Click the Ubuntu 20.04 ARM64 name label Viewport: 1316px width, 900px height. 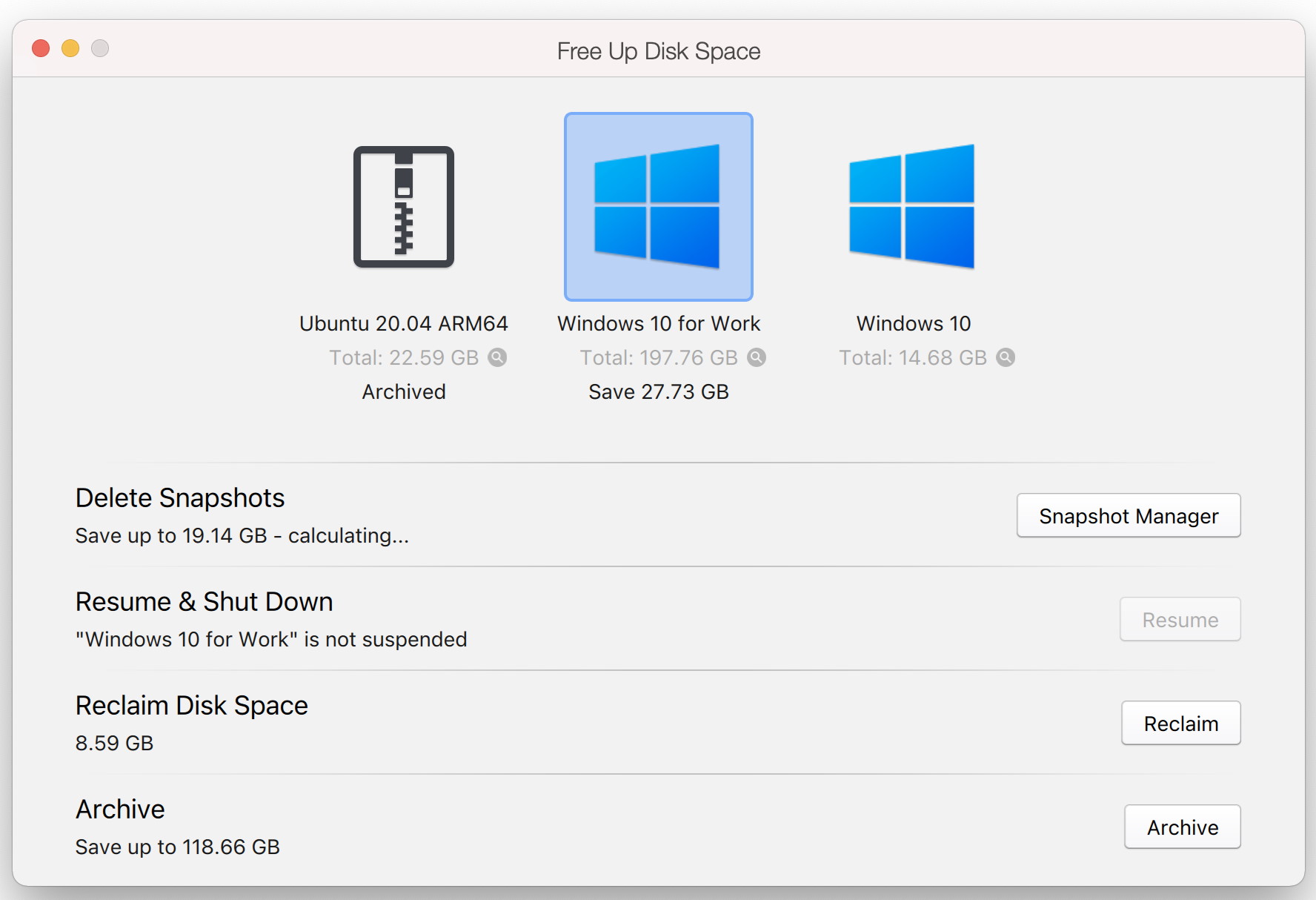403,324
